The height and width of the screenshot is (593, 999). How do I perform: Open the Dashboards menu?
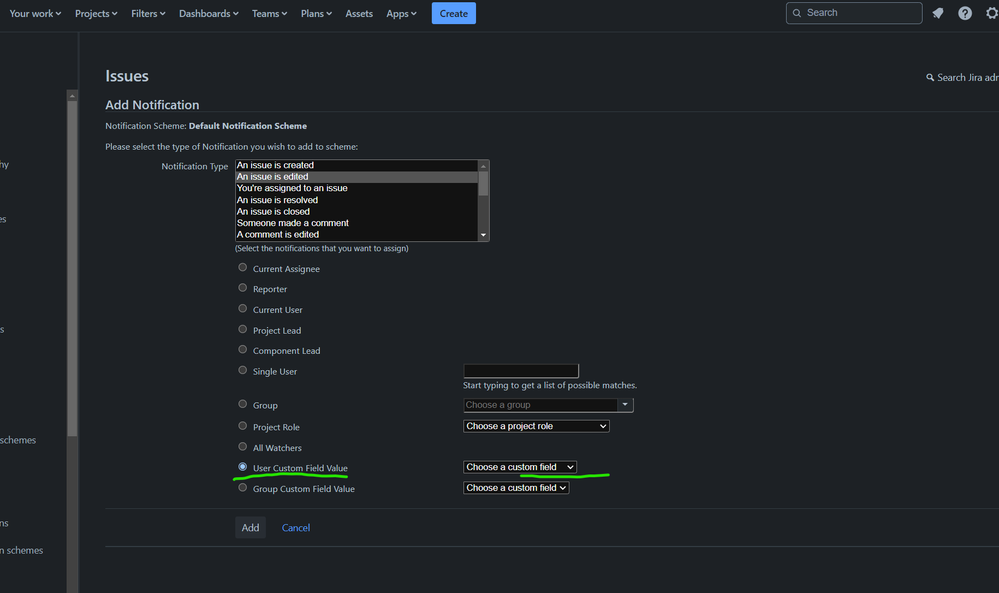pyautogui.click(x=208, y=13)
